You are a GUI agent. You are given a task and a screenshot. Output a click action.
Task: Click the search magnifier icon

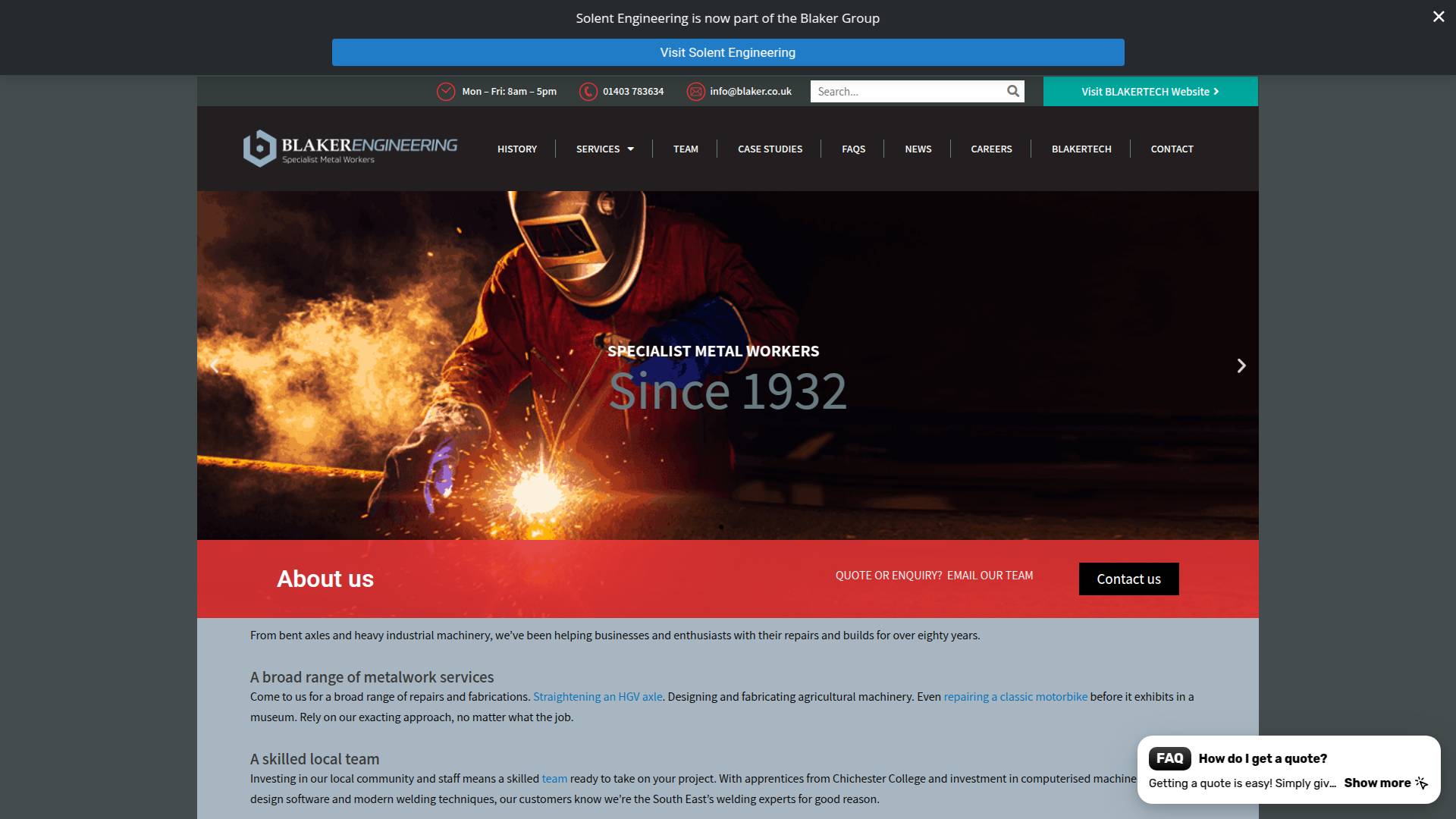[1013, 91]
